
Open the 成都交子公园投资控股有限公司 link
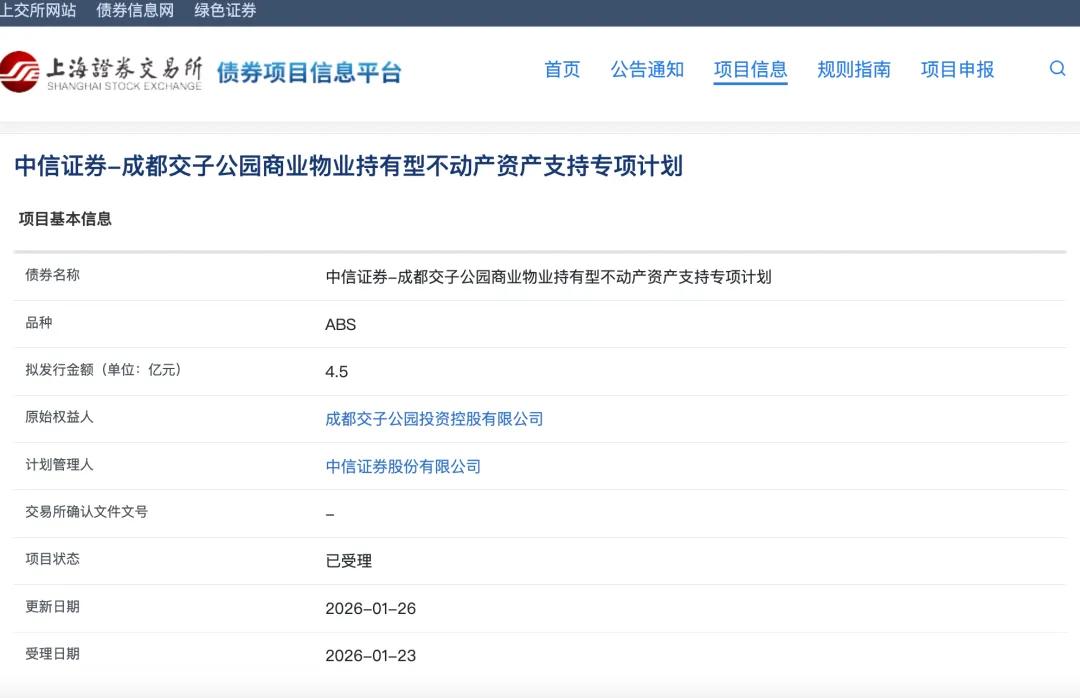coord(434,419)
